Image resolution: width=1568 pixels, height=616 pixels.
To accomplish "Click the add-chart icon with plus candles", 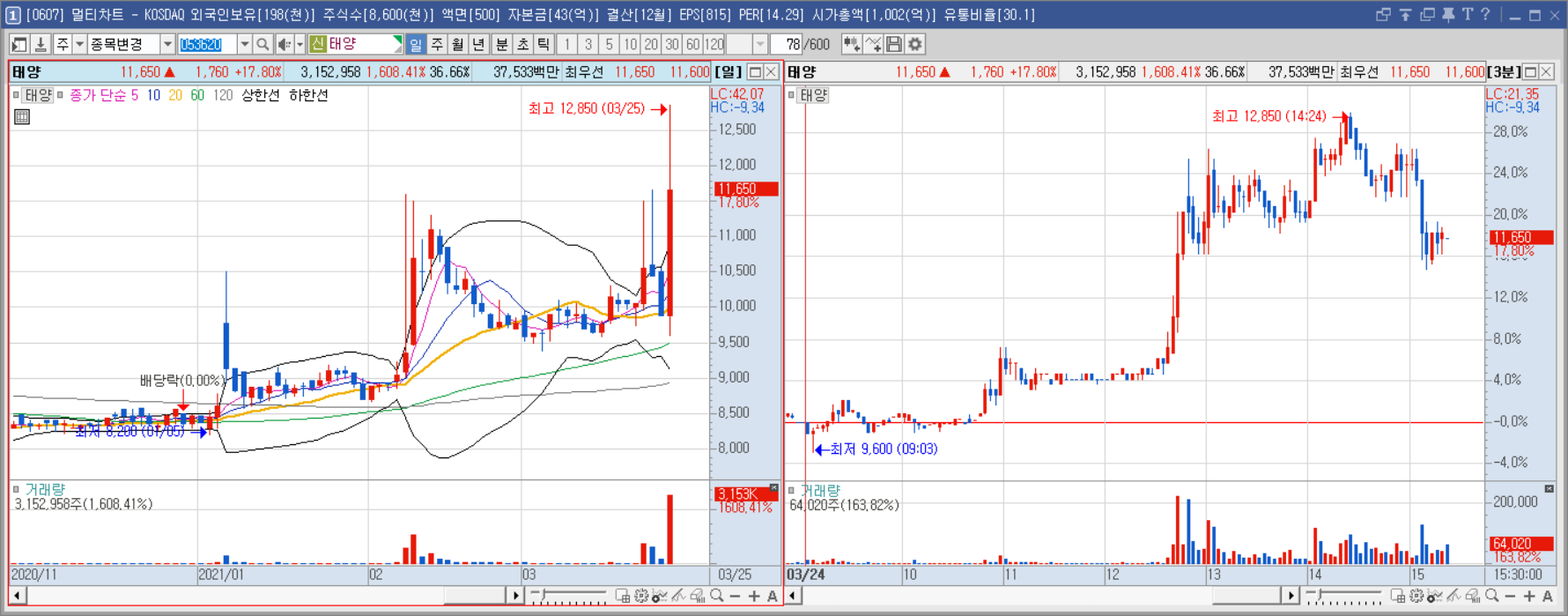I will click(852, 44).
